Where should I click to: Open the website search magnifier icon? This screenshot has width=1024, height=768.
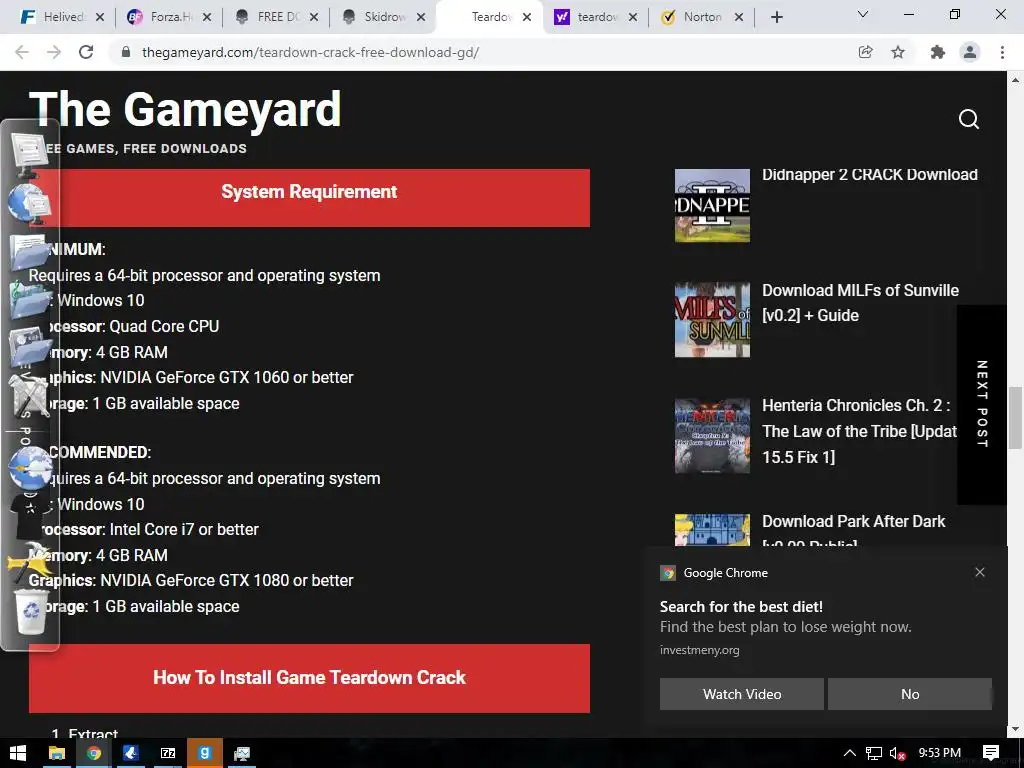968,119
